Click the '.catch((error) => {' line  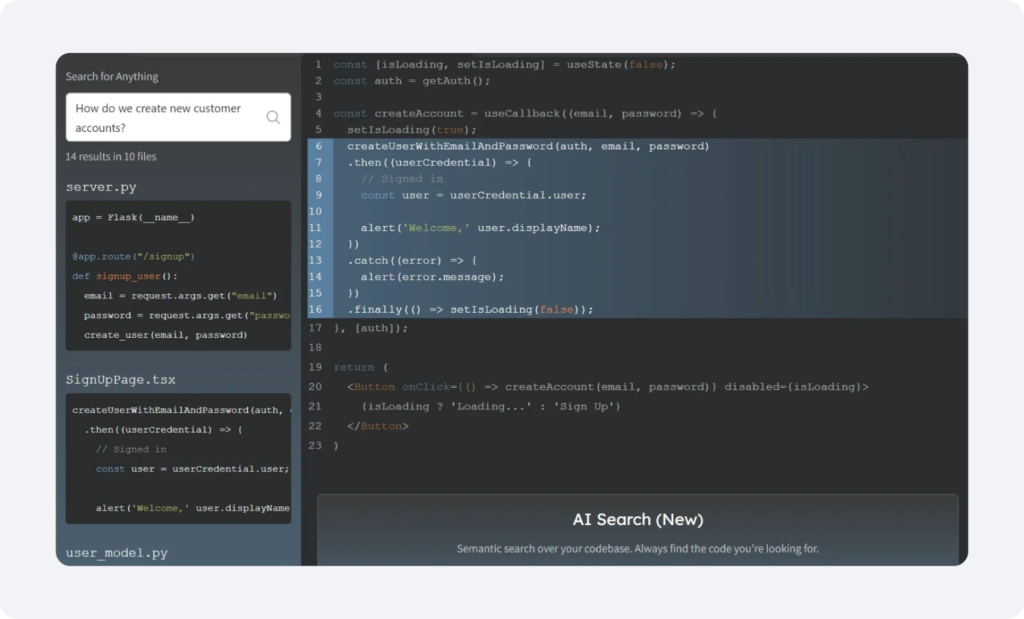click(412, 261)
